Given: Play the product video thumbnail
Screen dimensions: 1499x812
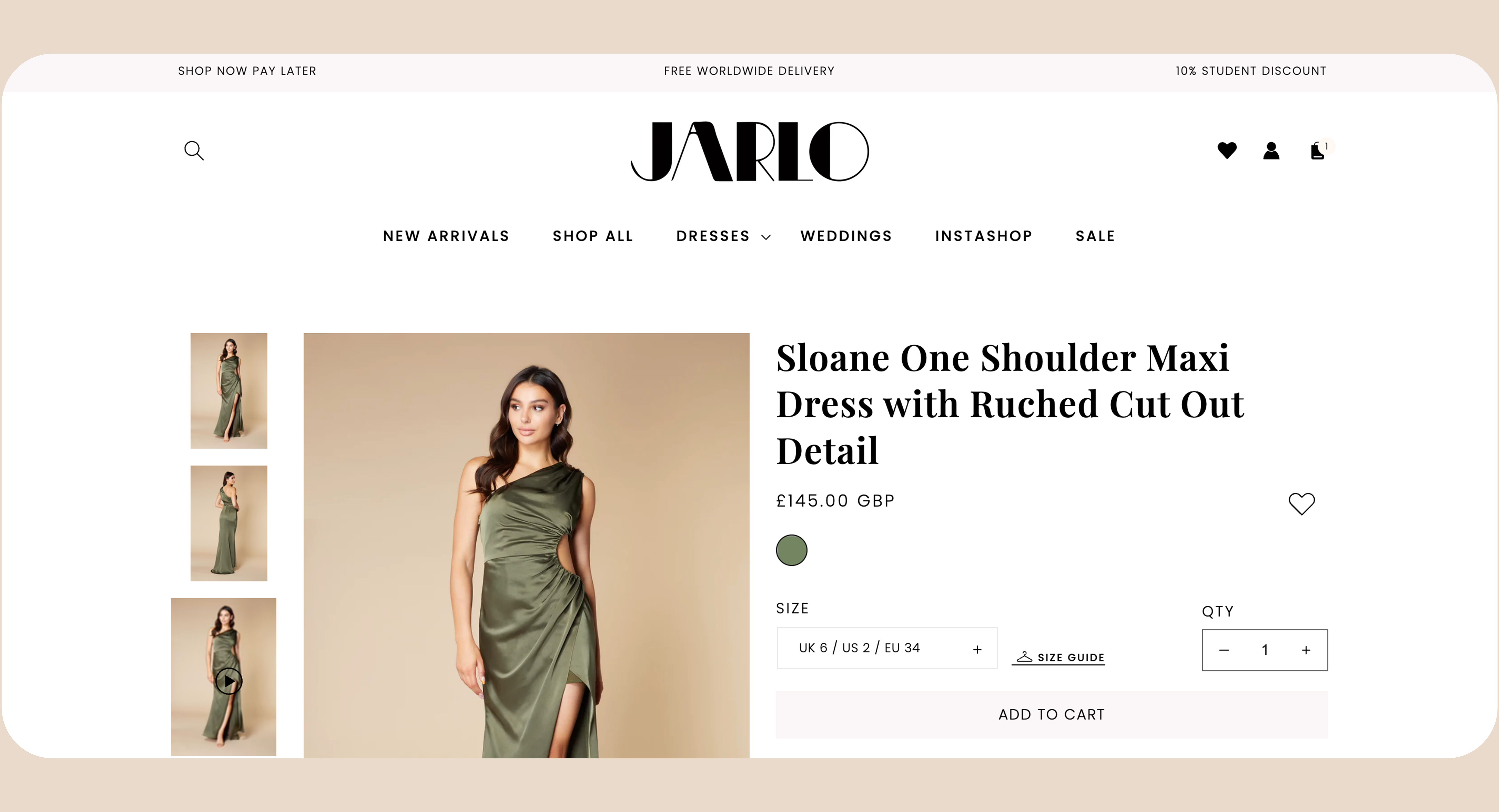Looking at the screenshot, I should [x=229, y=681].
